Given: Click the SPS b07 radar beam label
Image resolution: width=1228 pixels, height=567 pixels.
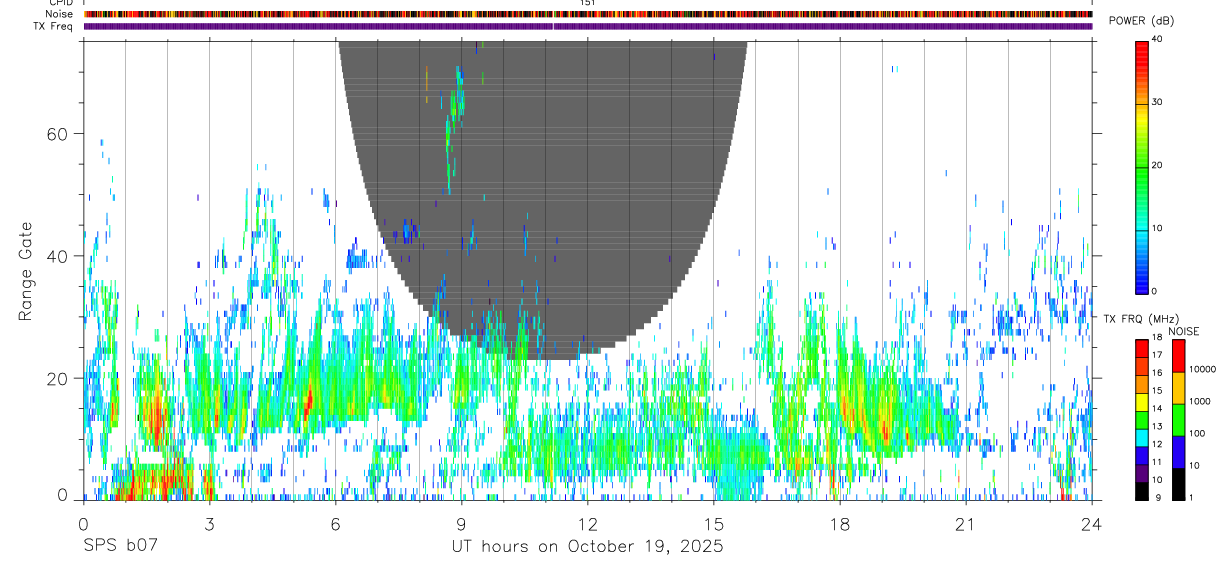Looking at the screenshot, I should click(x=120, y=547).
